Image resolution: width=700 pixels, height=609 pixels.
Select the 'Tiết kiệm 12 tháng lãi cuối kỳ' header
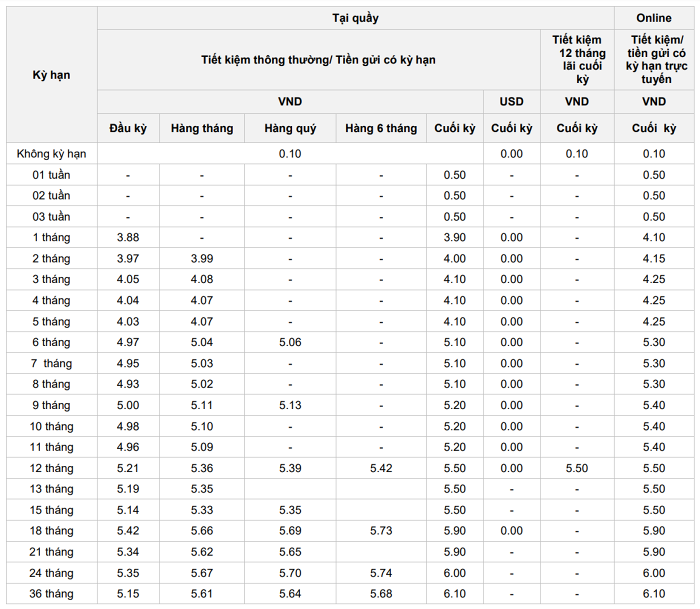coord(577,59)
